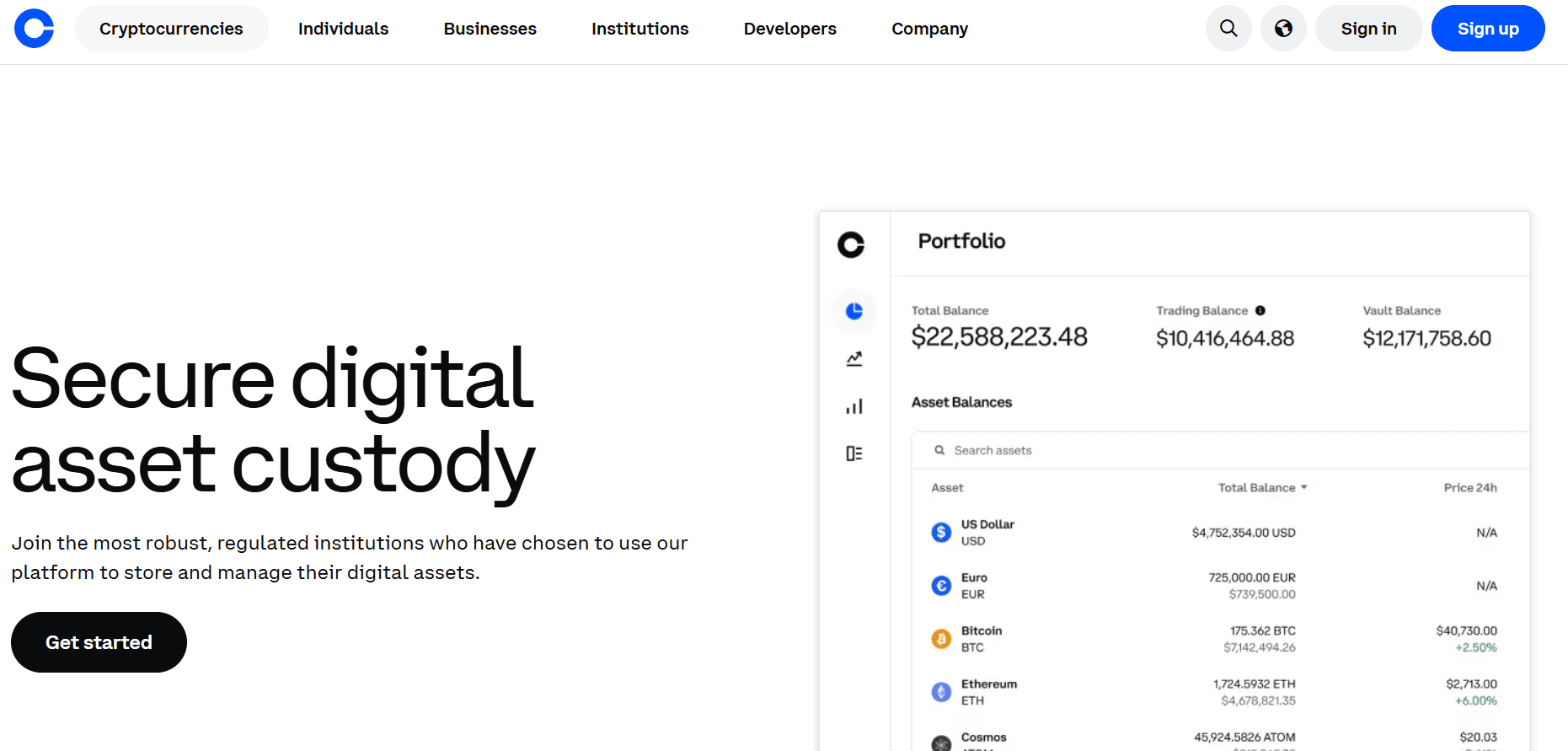Screen dimensions: 1568x751
Task: Click the $4,678,821.35 Ethereum value
Action: pos(1259,700)
